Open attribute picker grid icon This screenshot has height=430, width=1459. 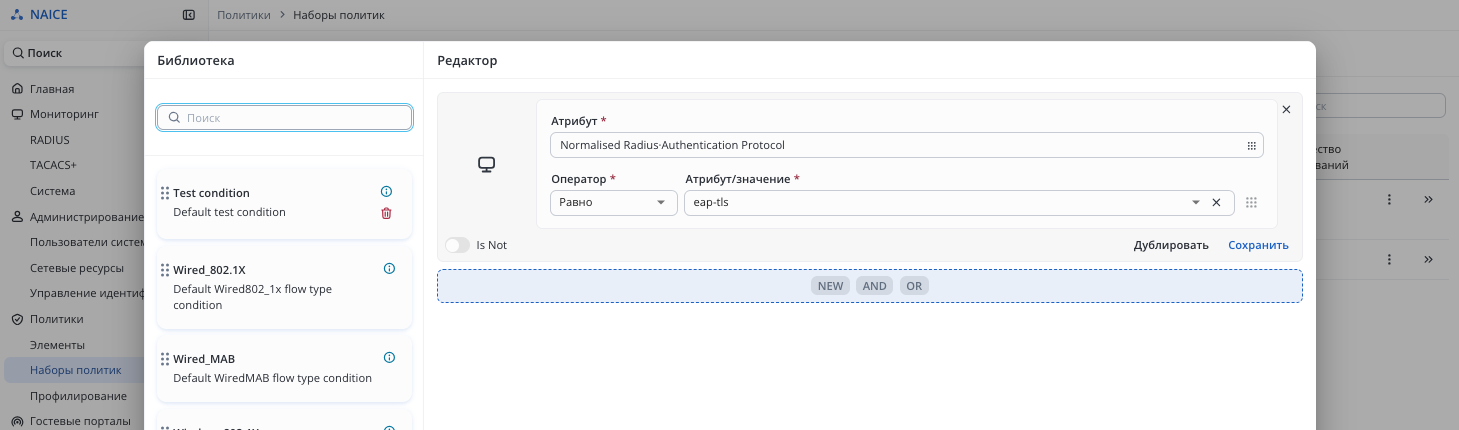[1251, 146]
